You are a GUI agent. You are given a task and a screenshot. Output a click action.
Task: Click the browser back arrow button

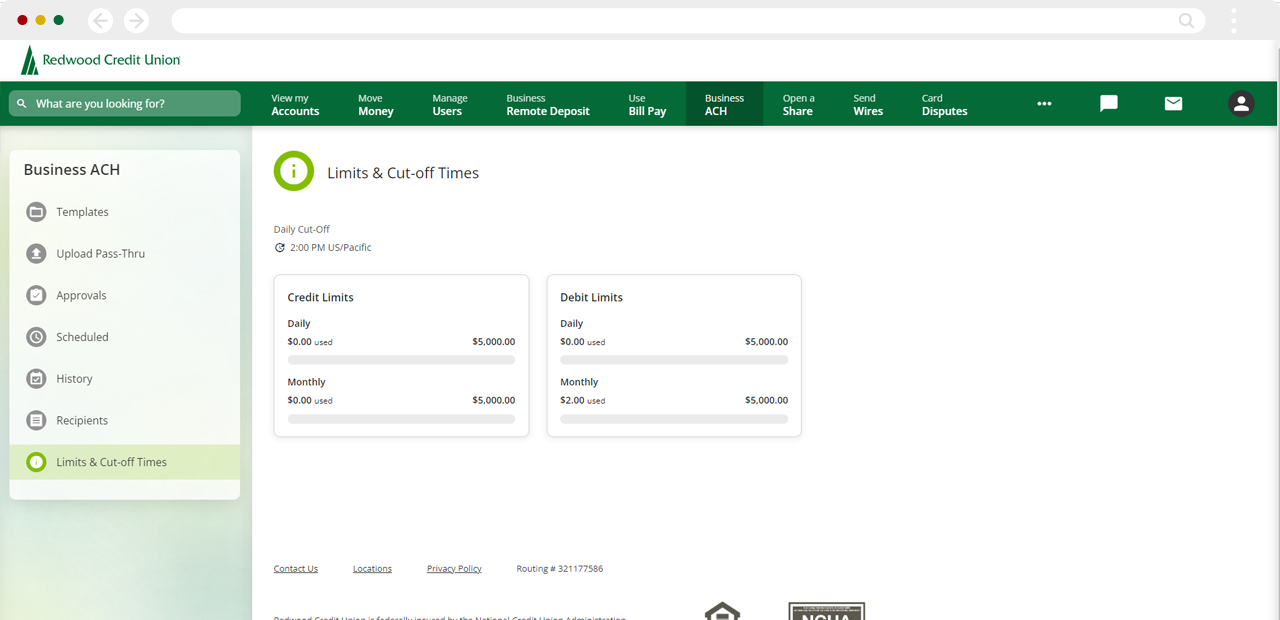pos(100,20)
